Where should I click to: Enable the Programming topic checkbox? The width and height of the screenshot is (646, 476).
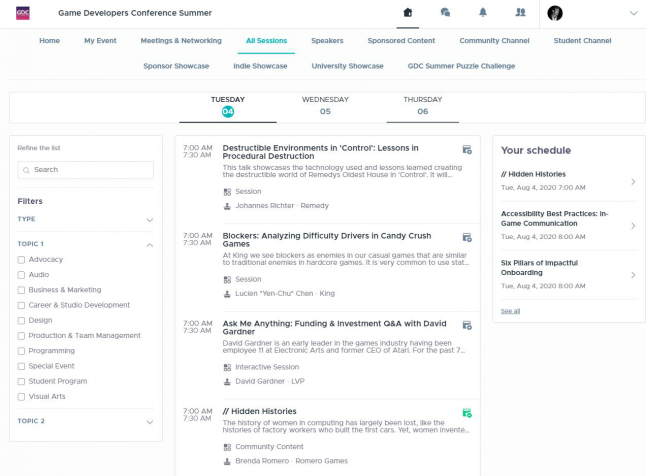(22, 351)
